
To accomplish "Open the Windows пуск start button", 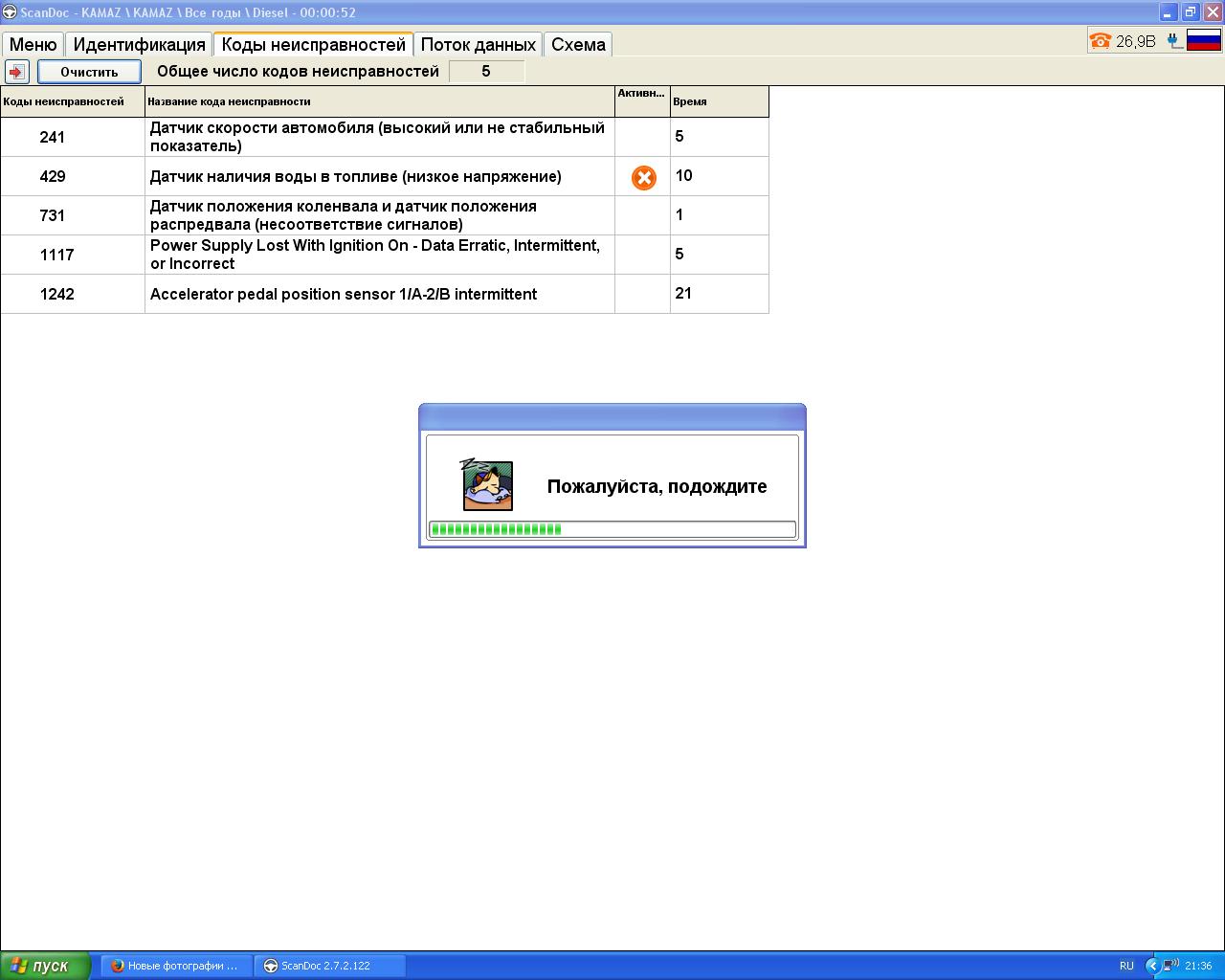I will tap(45, 966).
